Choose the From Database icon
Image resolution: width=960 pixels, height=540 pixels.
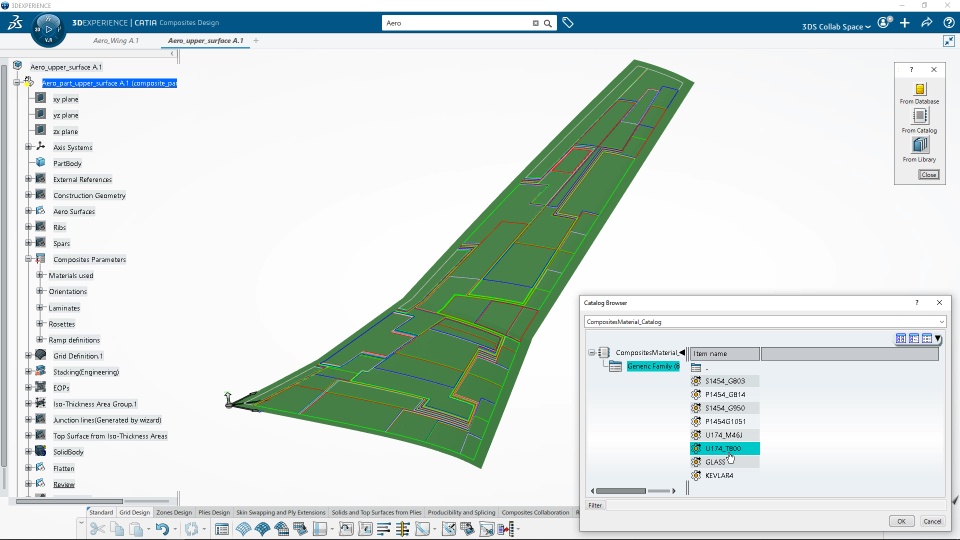point(920,89)
